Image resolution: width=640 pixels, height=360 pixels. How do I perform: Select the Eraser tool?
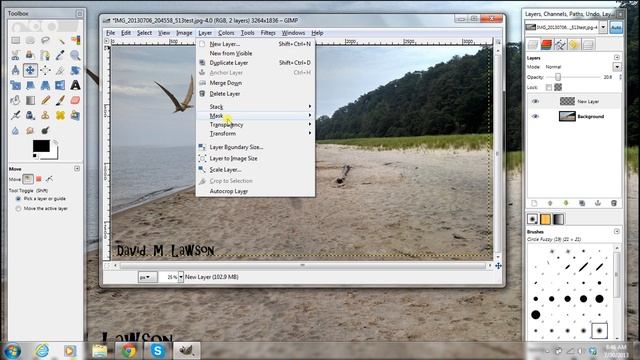pos(75,100)
